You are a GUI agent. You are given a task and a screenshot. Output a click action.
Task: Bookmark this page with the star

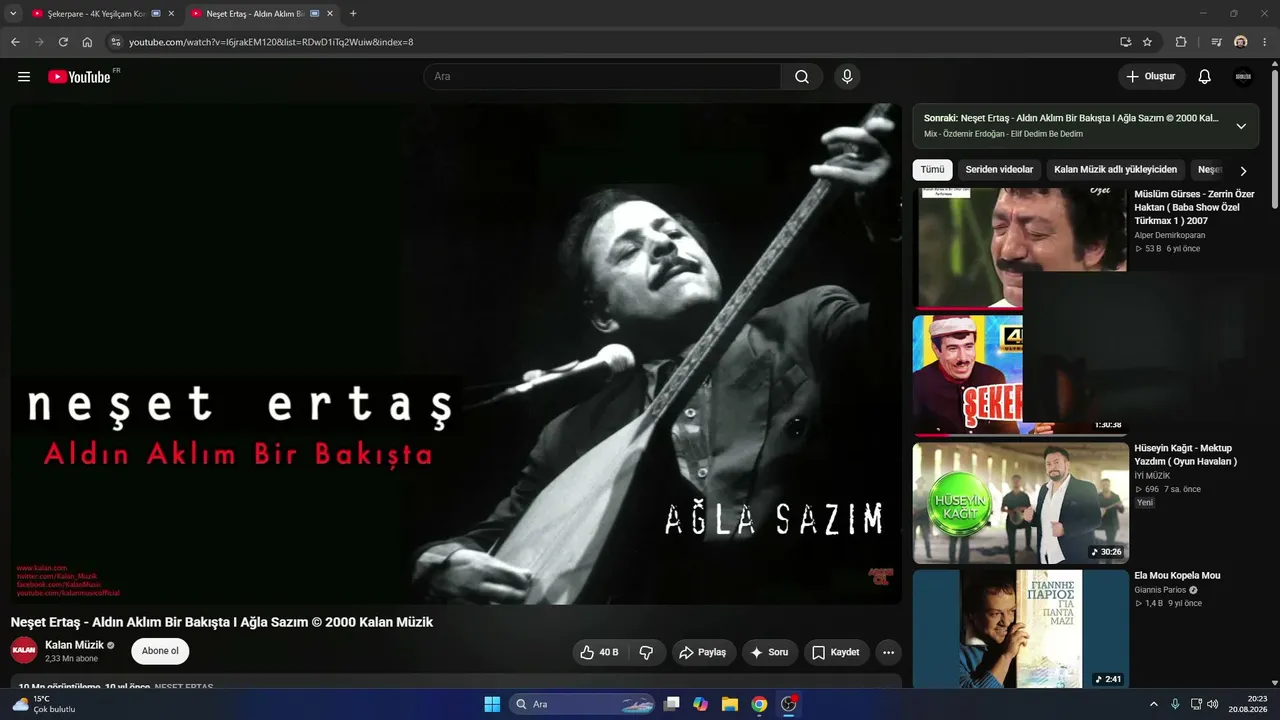pyautogui.click(x=1147, y=42)
